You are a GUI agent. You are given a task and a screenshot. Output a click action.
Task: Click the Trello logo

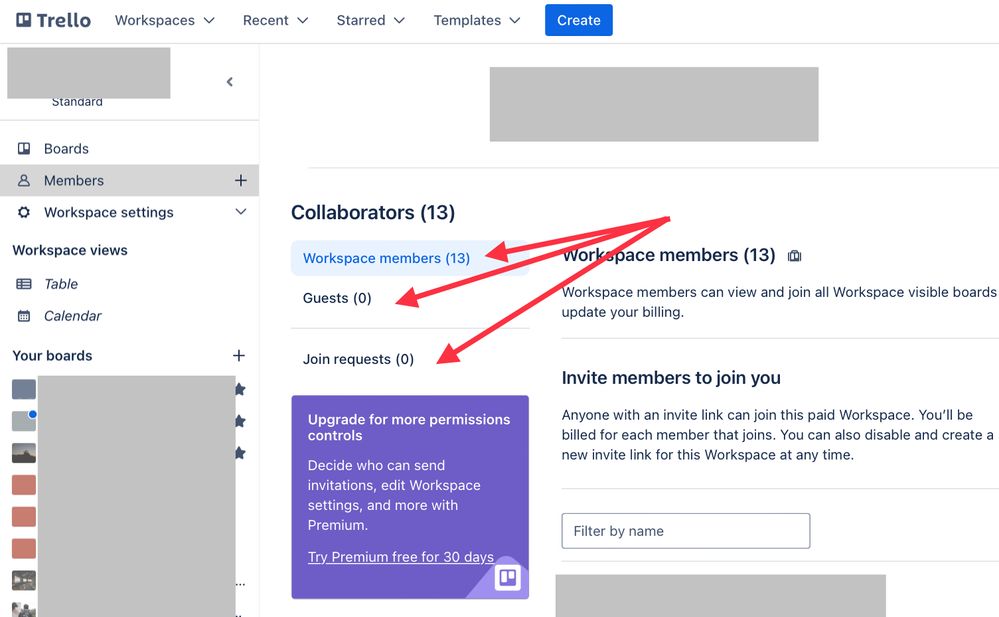point(54,20)
